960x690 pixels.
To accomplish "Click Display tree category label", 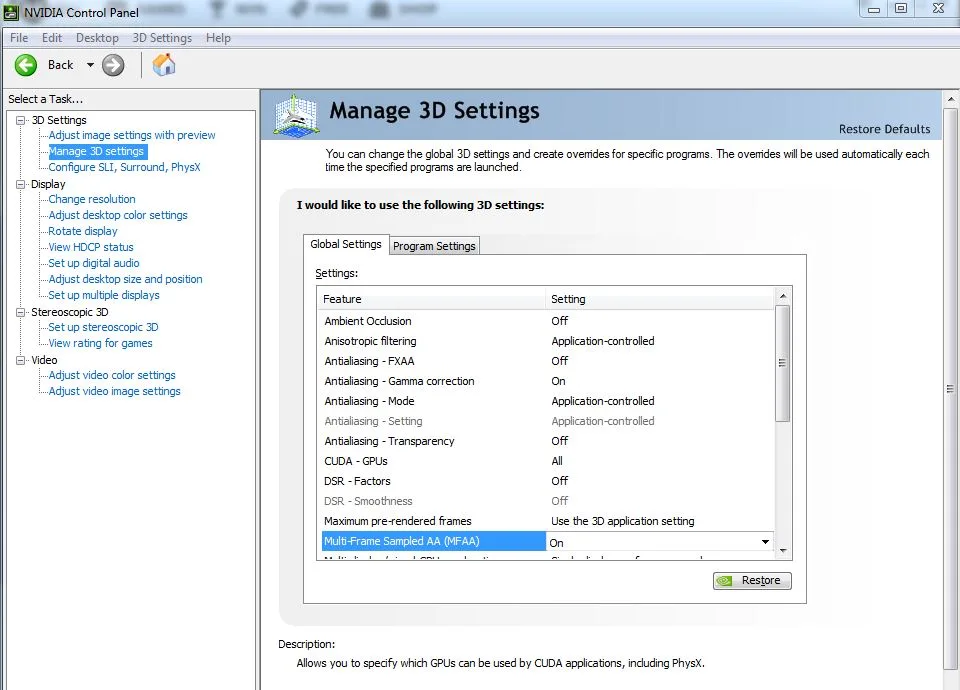I will click(48, 184).
